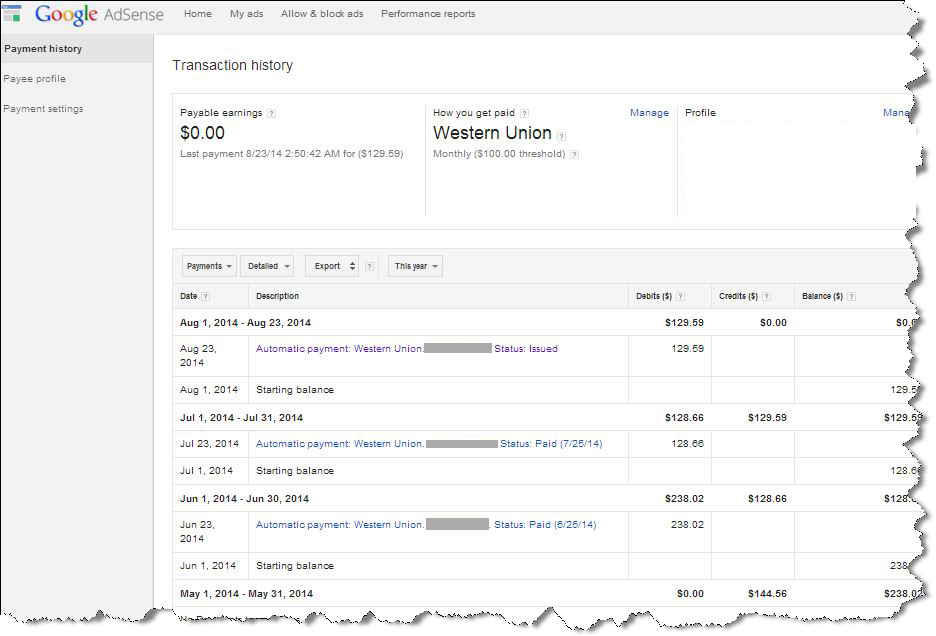Click help icon next to Western Union

(x=561, y=136)
